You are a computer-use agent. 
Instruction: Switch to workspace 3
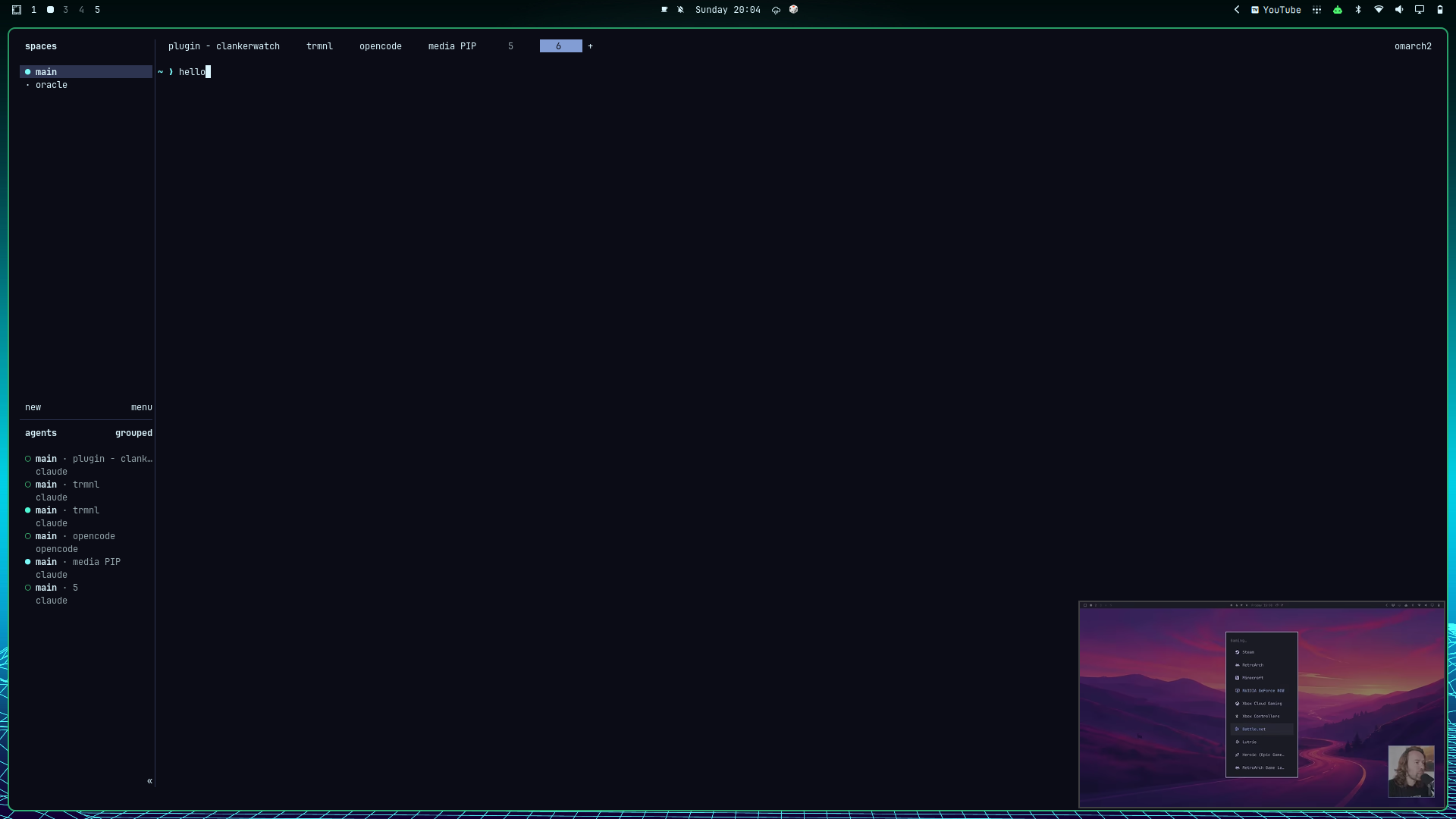coord(65,10)
